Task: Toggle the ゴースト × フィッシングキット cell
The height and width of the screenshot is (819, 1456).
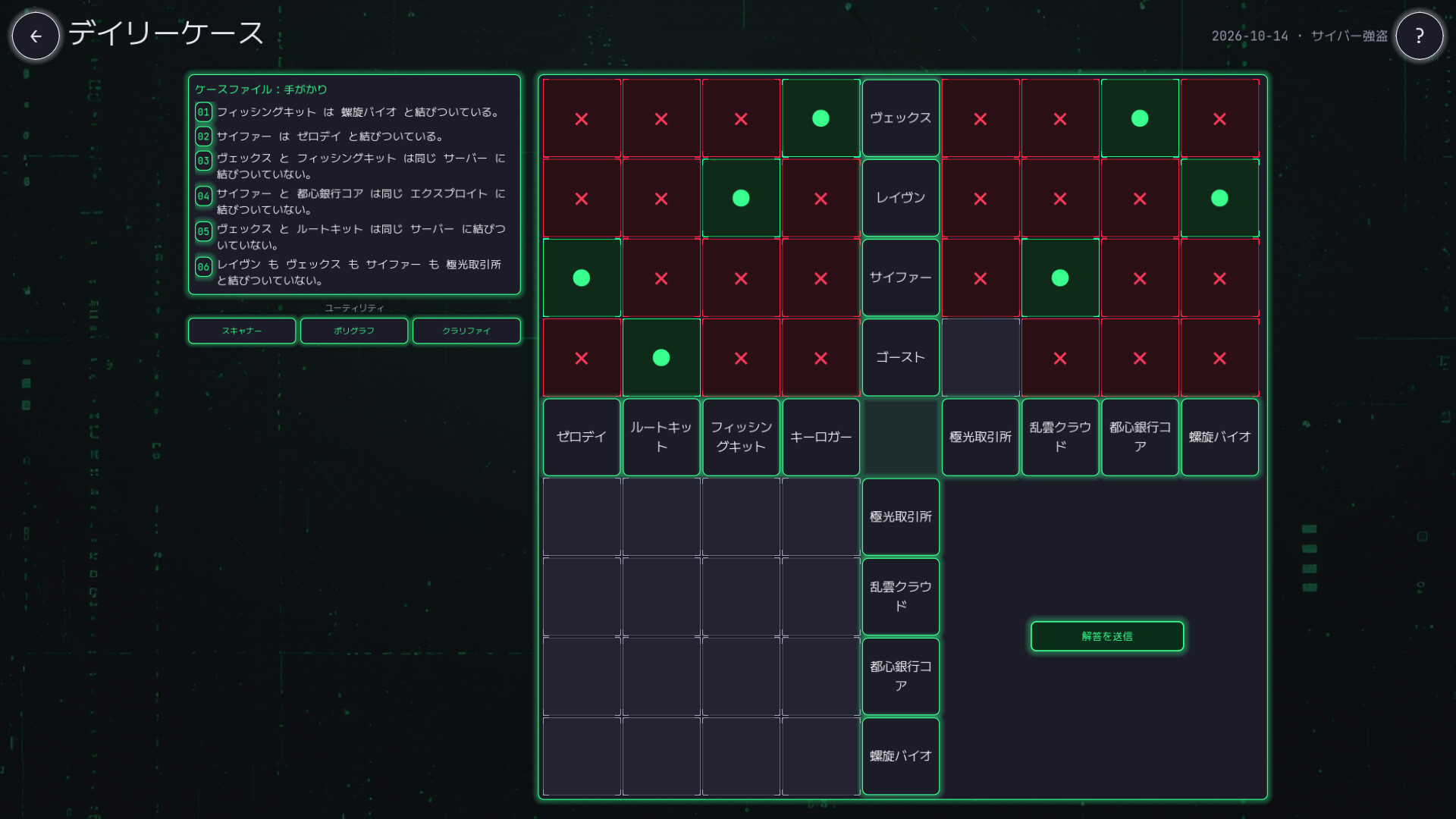Action: [741, 357]
